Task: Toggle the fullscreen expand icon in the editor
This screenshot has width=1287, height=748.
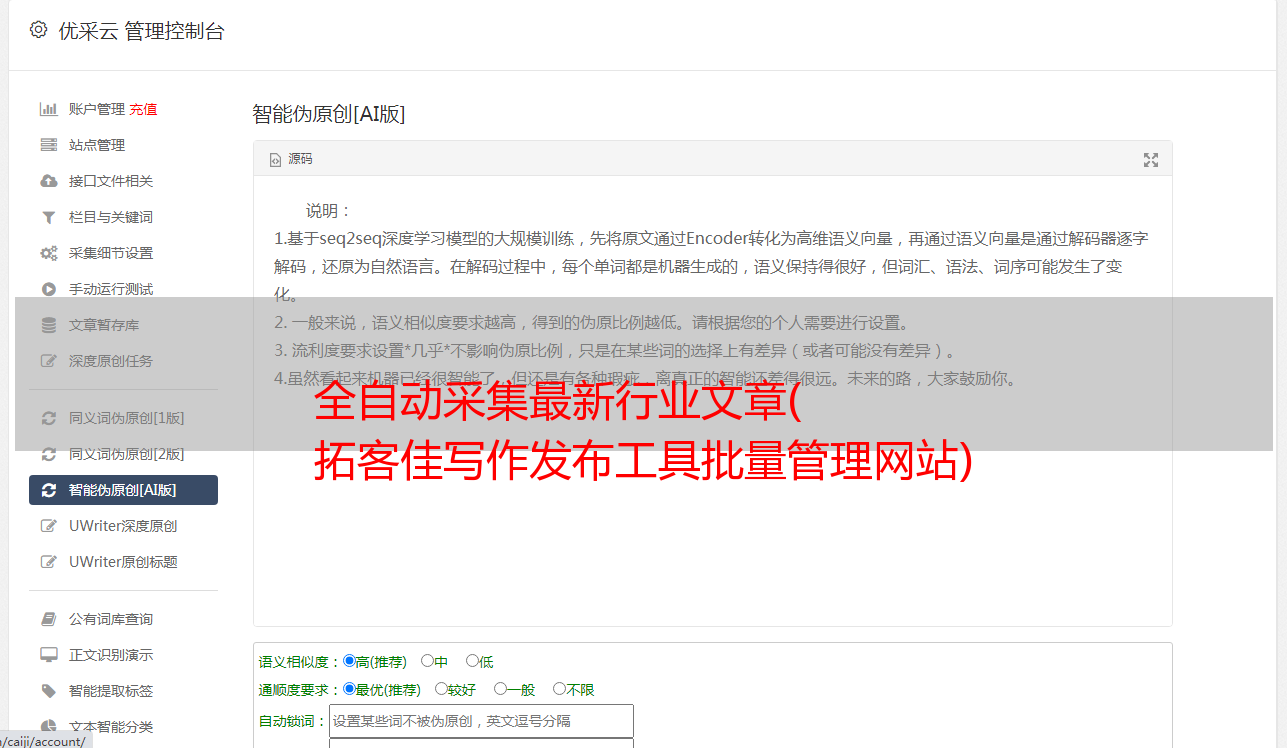Action: [1151, 160]
